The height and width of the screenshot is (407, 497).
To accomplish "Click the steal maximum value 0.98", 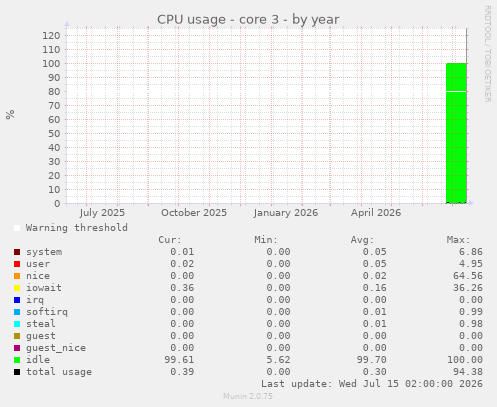I will pyautogui.click(x=471, y=324).
